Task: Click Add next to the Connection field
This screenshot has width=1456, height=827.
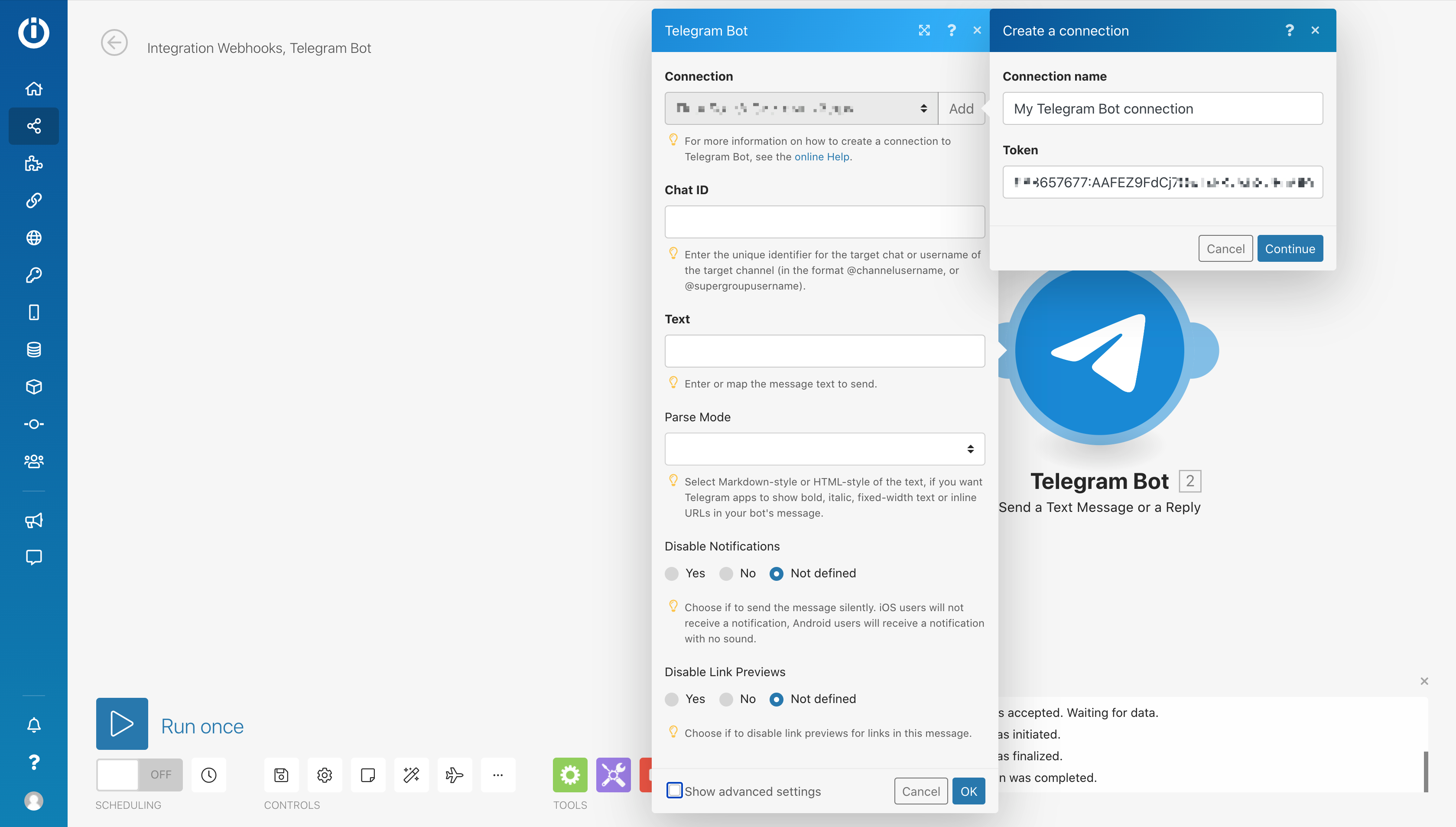Action: (x=961, y=108)
